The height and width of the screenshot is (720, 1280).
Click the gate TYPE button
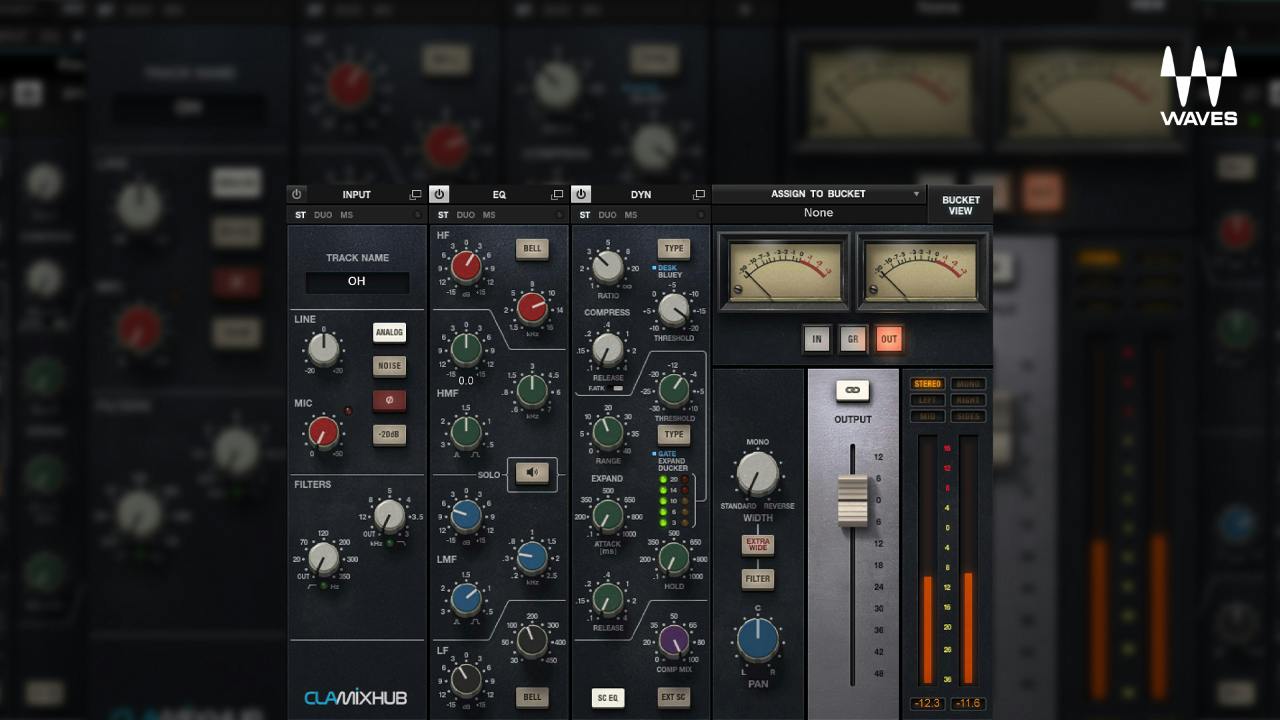[674, 435]
